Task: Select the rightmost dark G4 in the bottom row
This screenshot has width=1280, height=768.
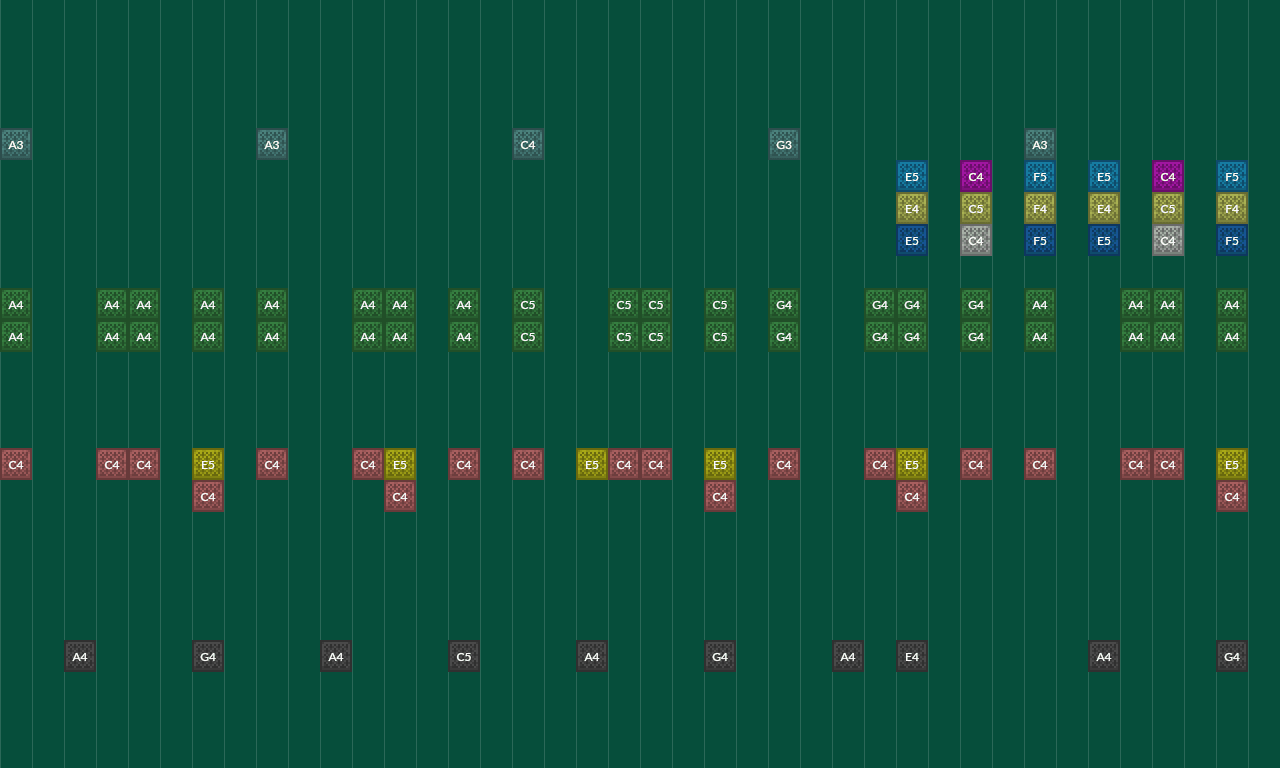Action: [1232, 656]
